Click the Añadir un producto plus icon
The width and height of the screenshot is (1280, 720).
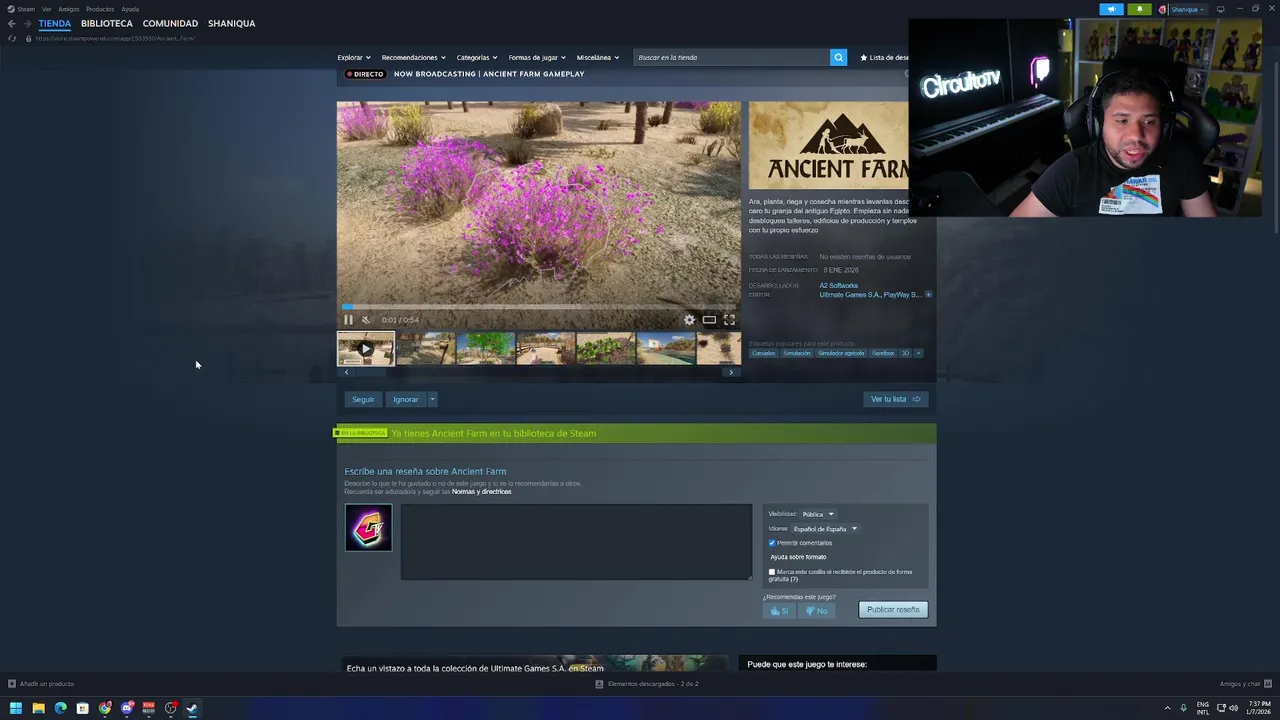tap(12, 684)
